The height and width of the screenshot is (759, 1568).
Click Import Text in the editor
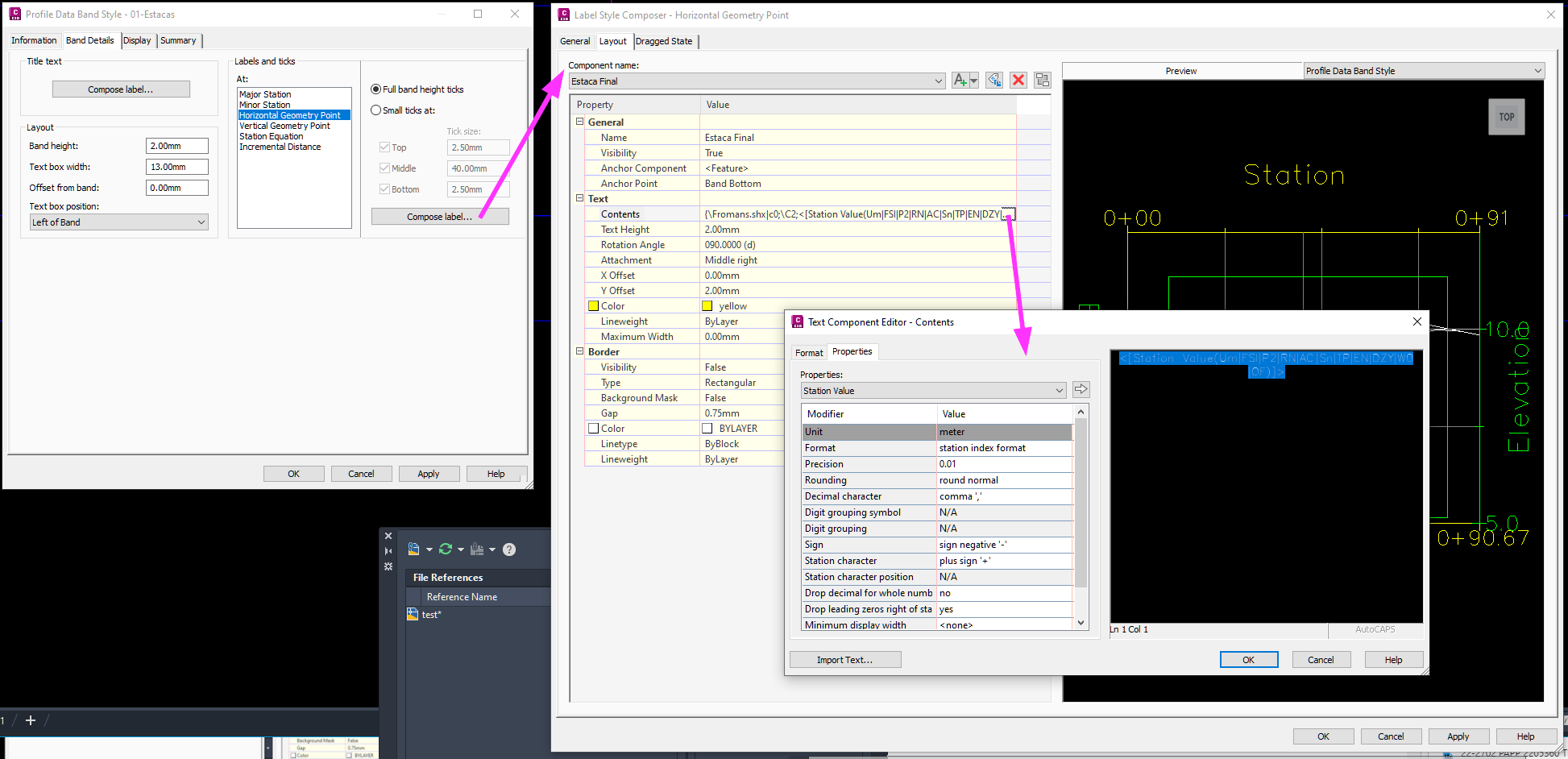click(844, 659)
